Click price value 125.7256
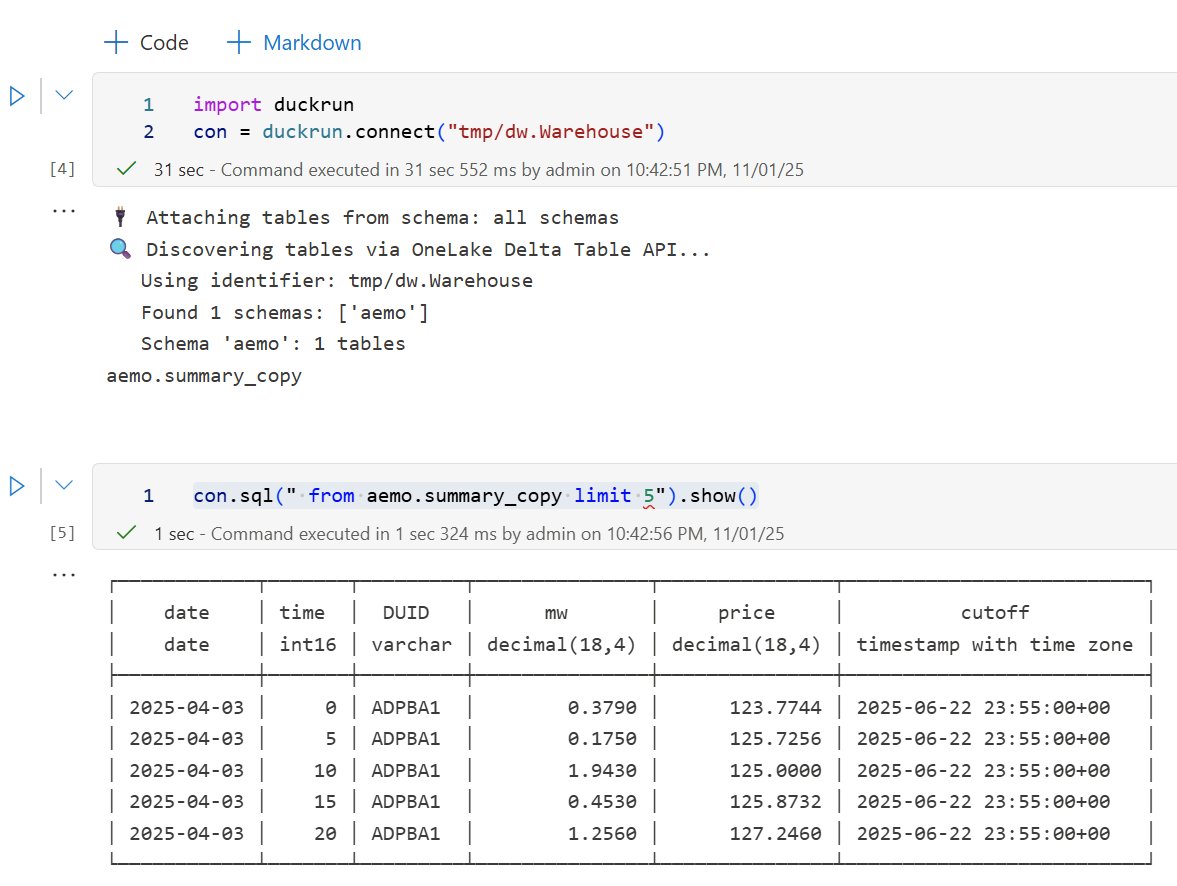1177x886 pixels. [x=775, y=739]
